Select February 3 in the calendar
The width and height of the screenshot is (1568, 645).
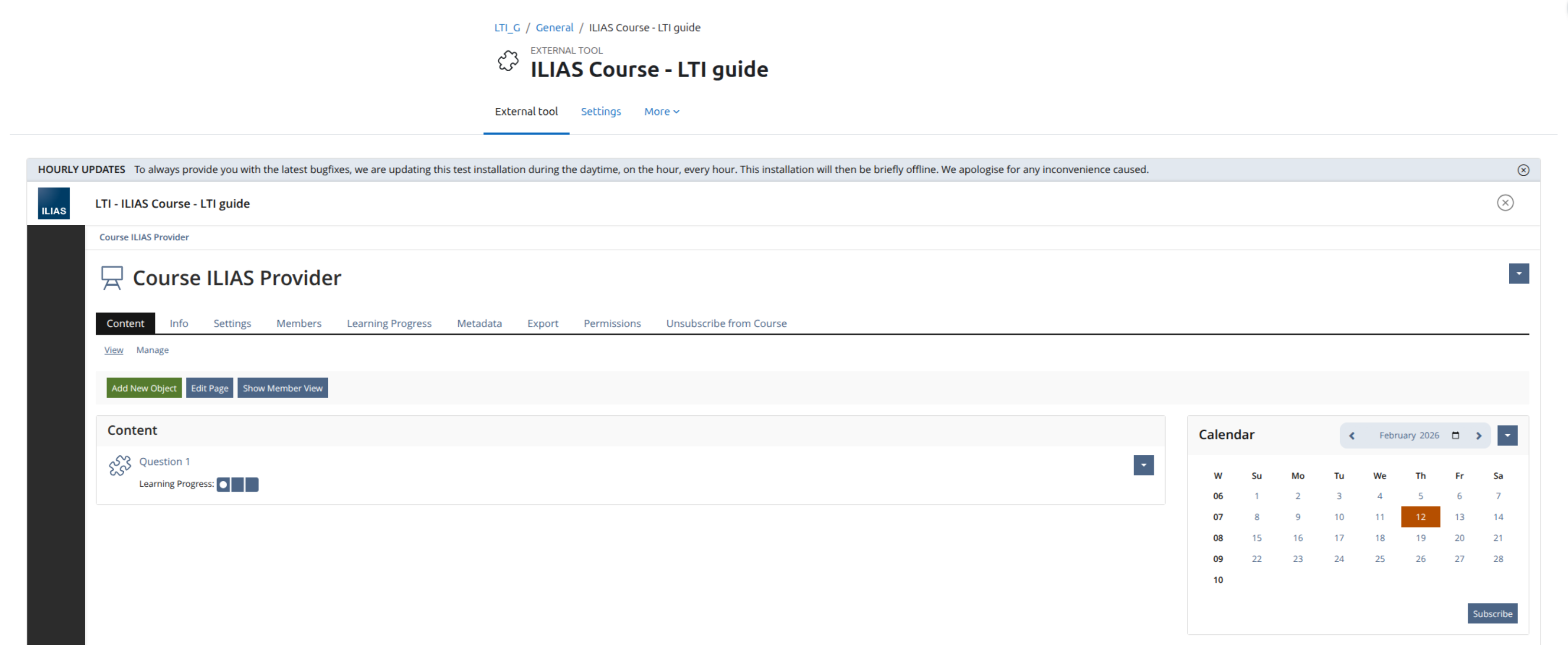point(1339,497)
